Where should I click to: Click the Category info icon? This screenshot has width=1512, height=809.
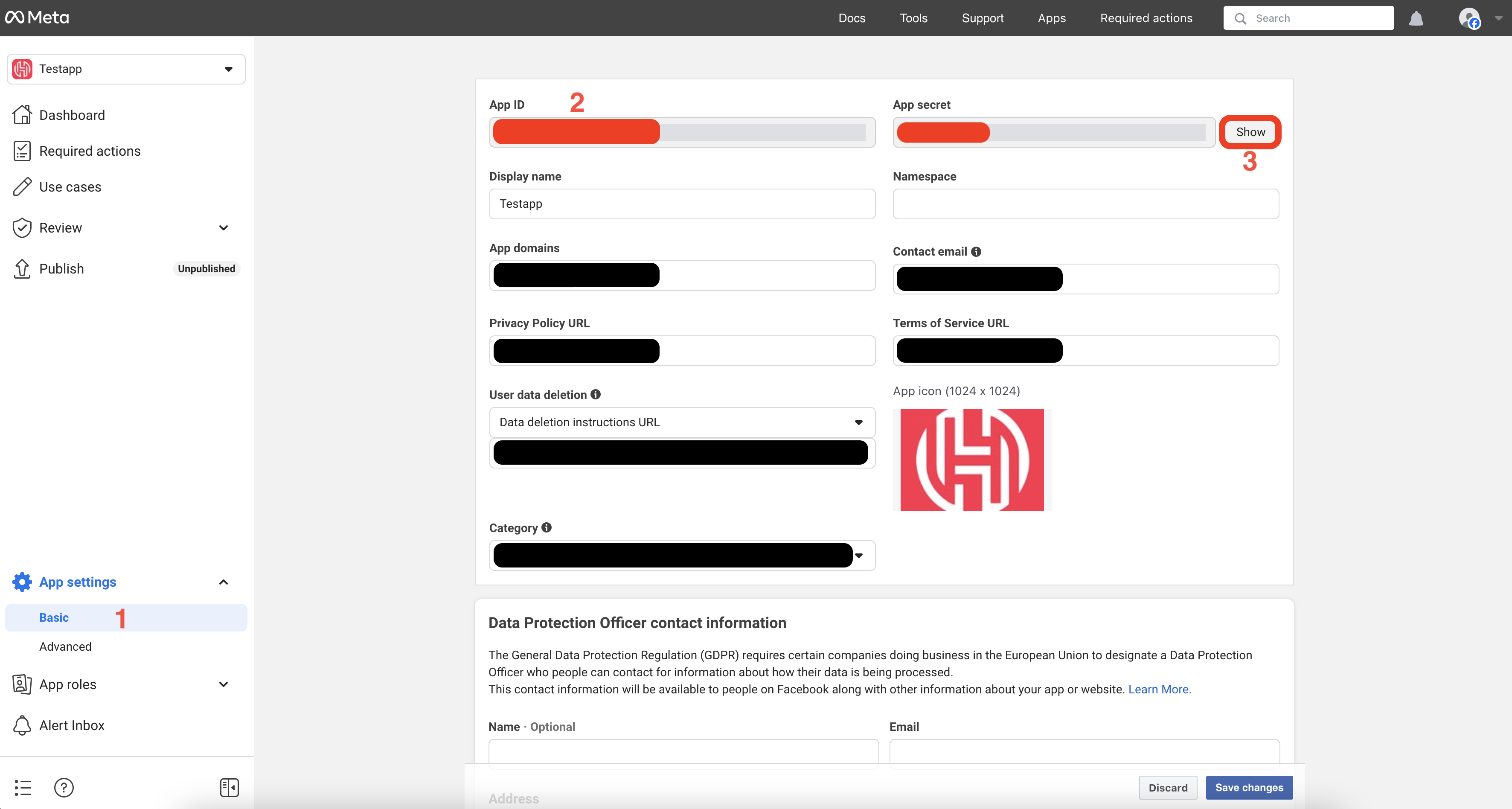(x=547, y=527)
